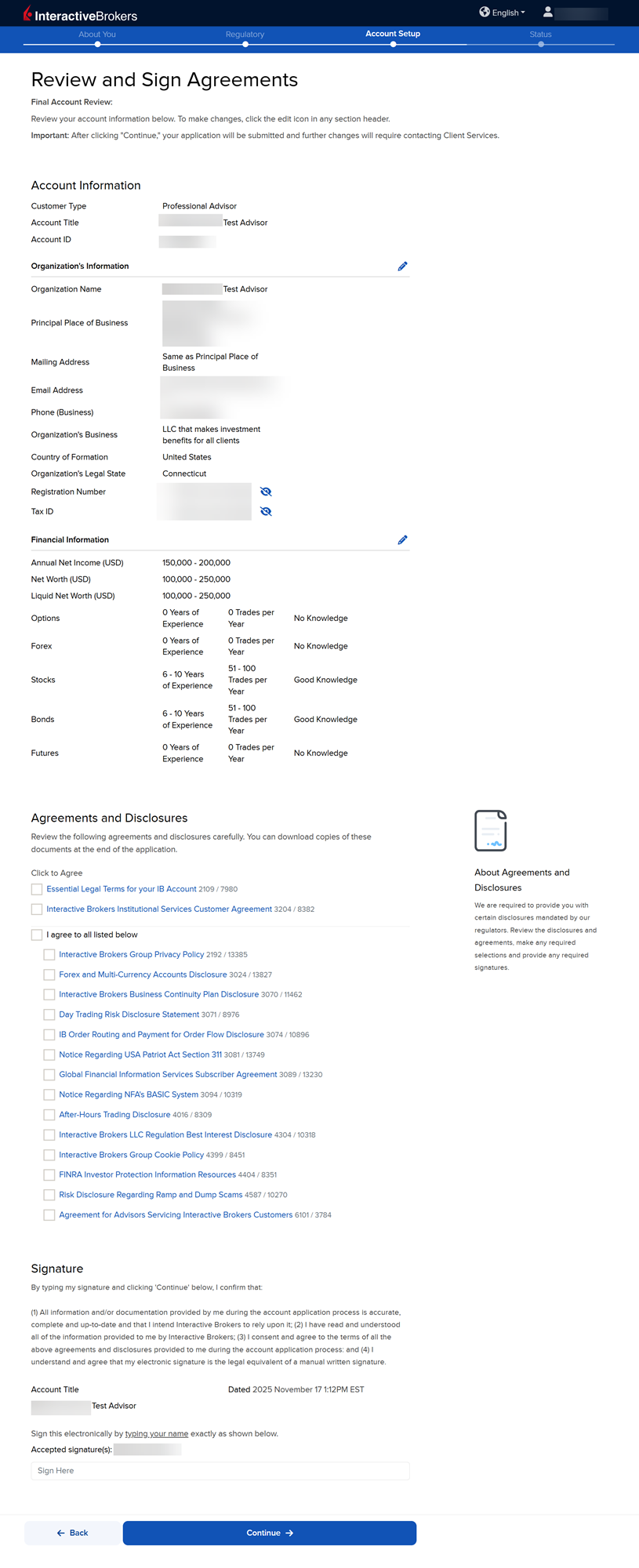This screenshot has width=639, height=1568.
Task: Click the agreements document icon
Action: pos(490,830)
